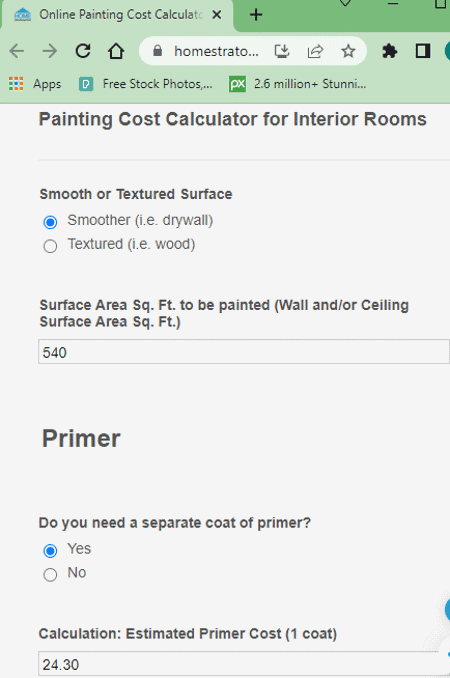Open the Apps bookmarks shortcut
Image resolution: width=450 pixels, height=678 pixels.
pos(35,84)
